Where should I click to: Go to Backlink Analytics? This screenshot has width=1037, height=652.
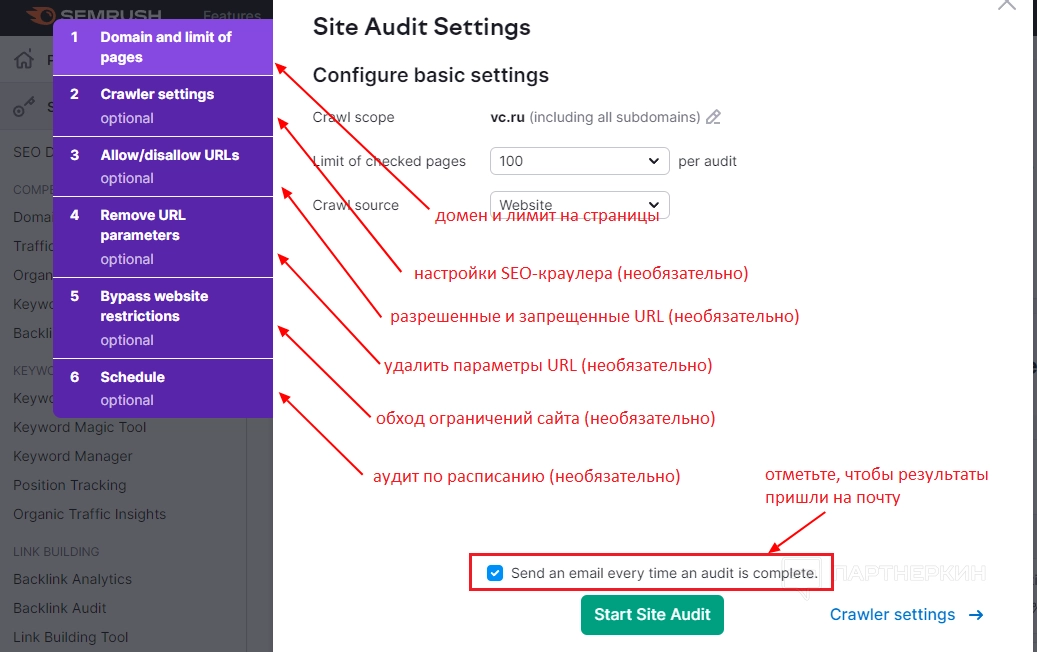(x=72, y=579)
